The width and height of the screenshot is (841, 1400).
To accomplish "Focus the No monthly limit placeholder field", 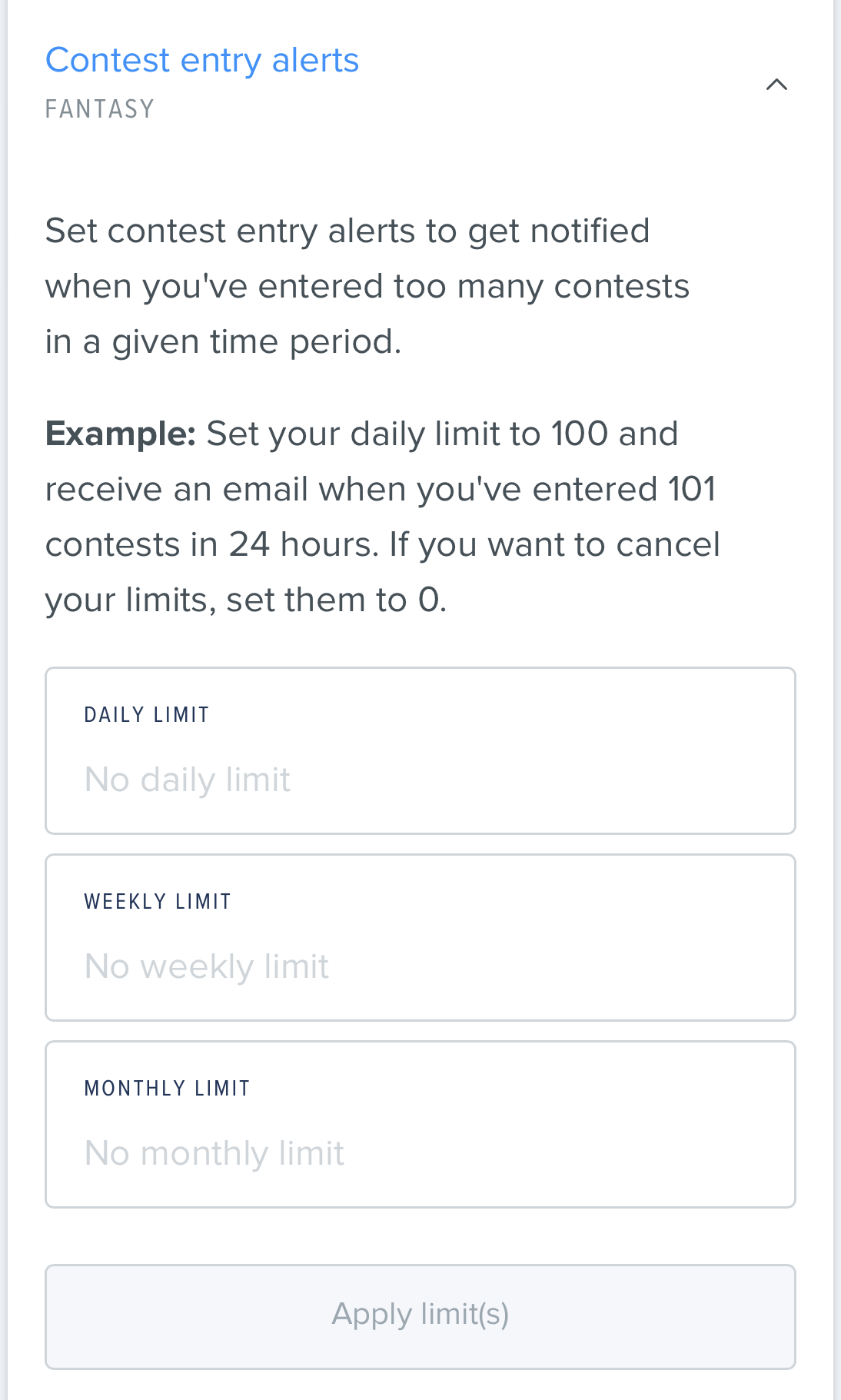I will [420, 1152].
